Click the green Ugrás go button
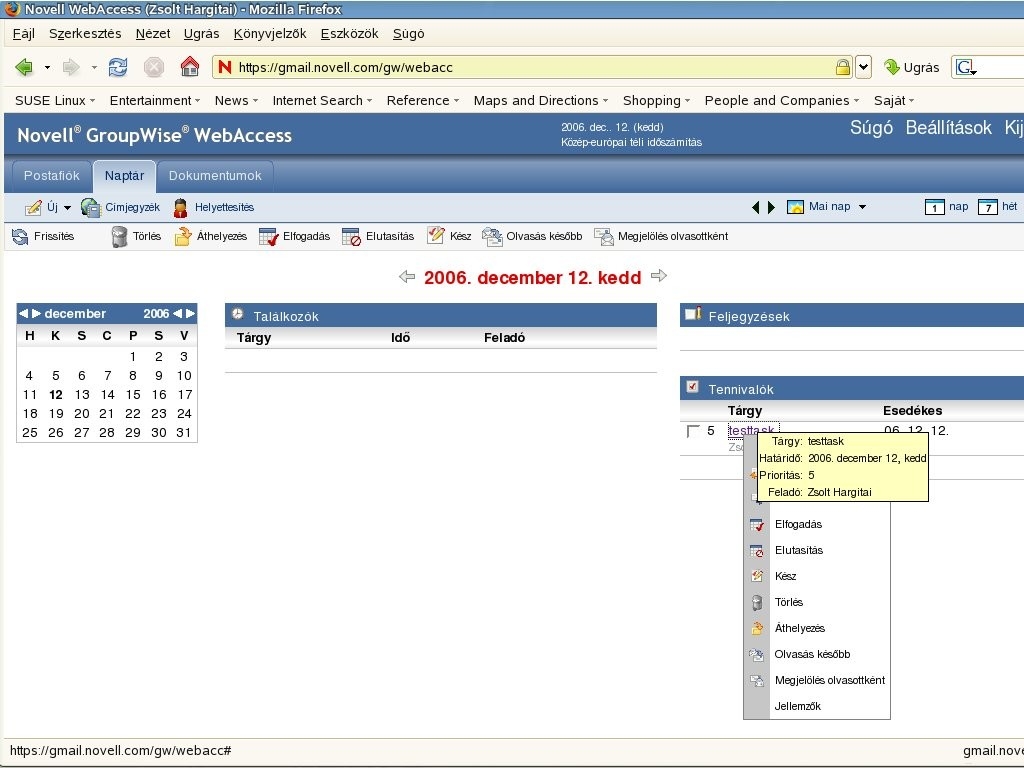Viewport: 1024px width, 768px height. pyautogui.click(x=911, y=67)
